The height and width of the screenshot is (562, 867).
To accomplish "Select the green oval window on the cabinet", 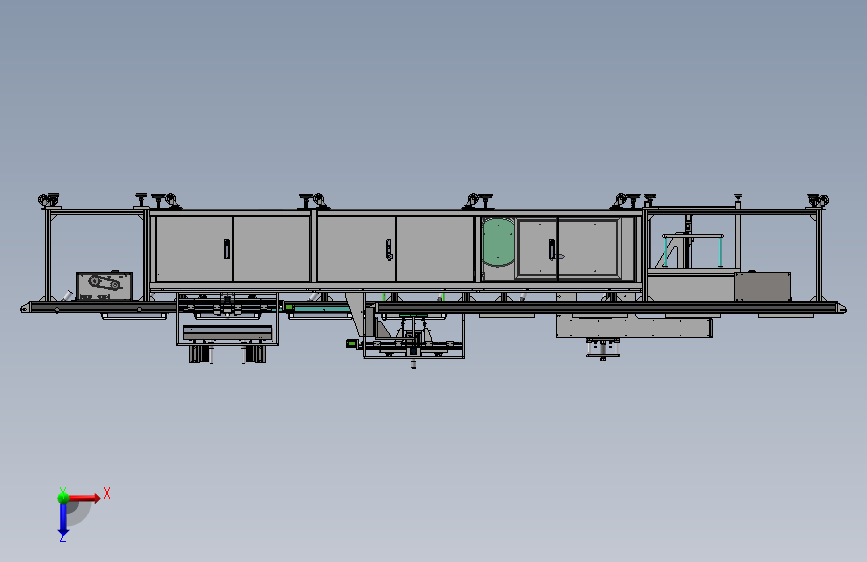I will (x=498, y=242).
